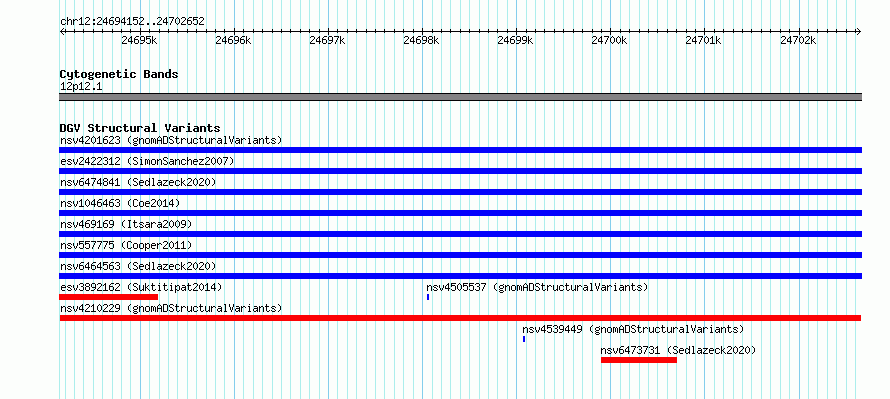
Task: Open the esv2422312 SimonSanchez2007 variant label
Action: click(147, 161)
